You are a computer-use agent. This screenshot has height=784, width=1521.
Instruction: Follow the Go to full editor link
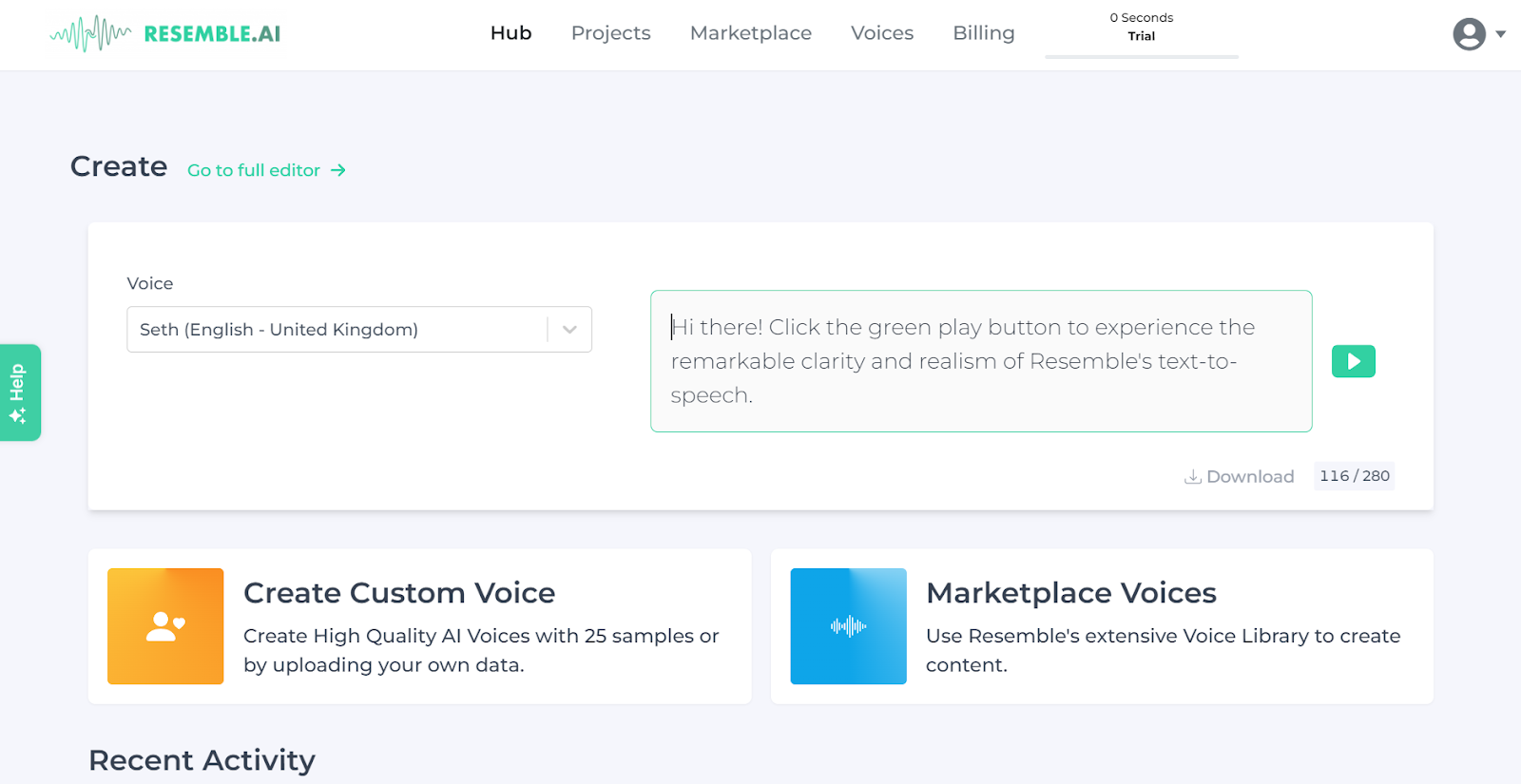[x=266, y=170]
